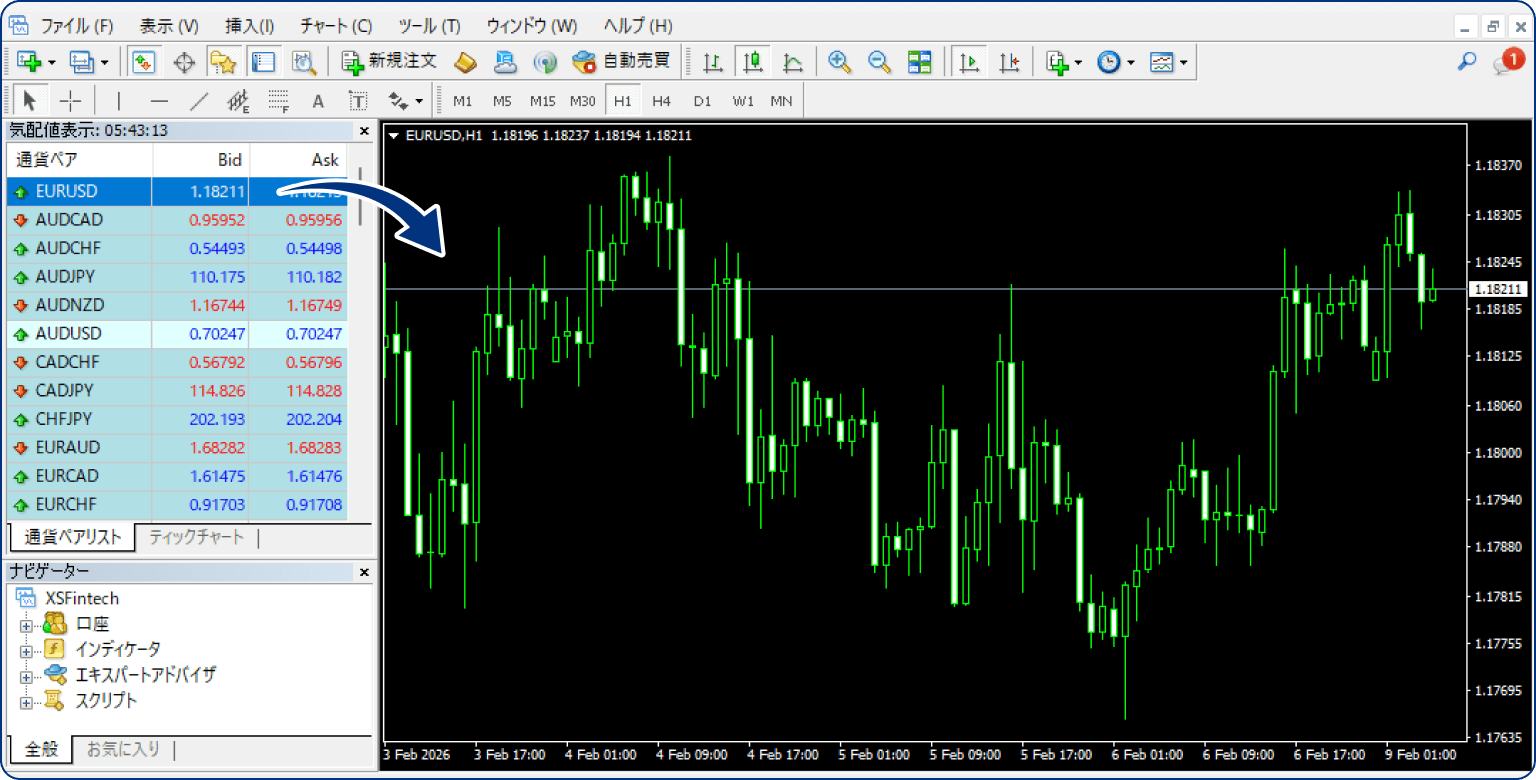
Task: Select the AUDJPY row in Market Watch
Action: (69, 277)
